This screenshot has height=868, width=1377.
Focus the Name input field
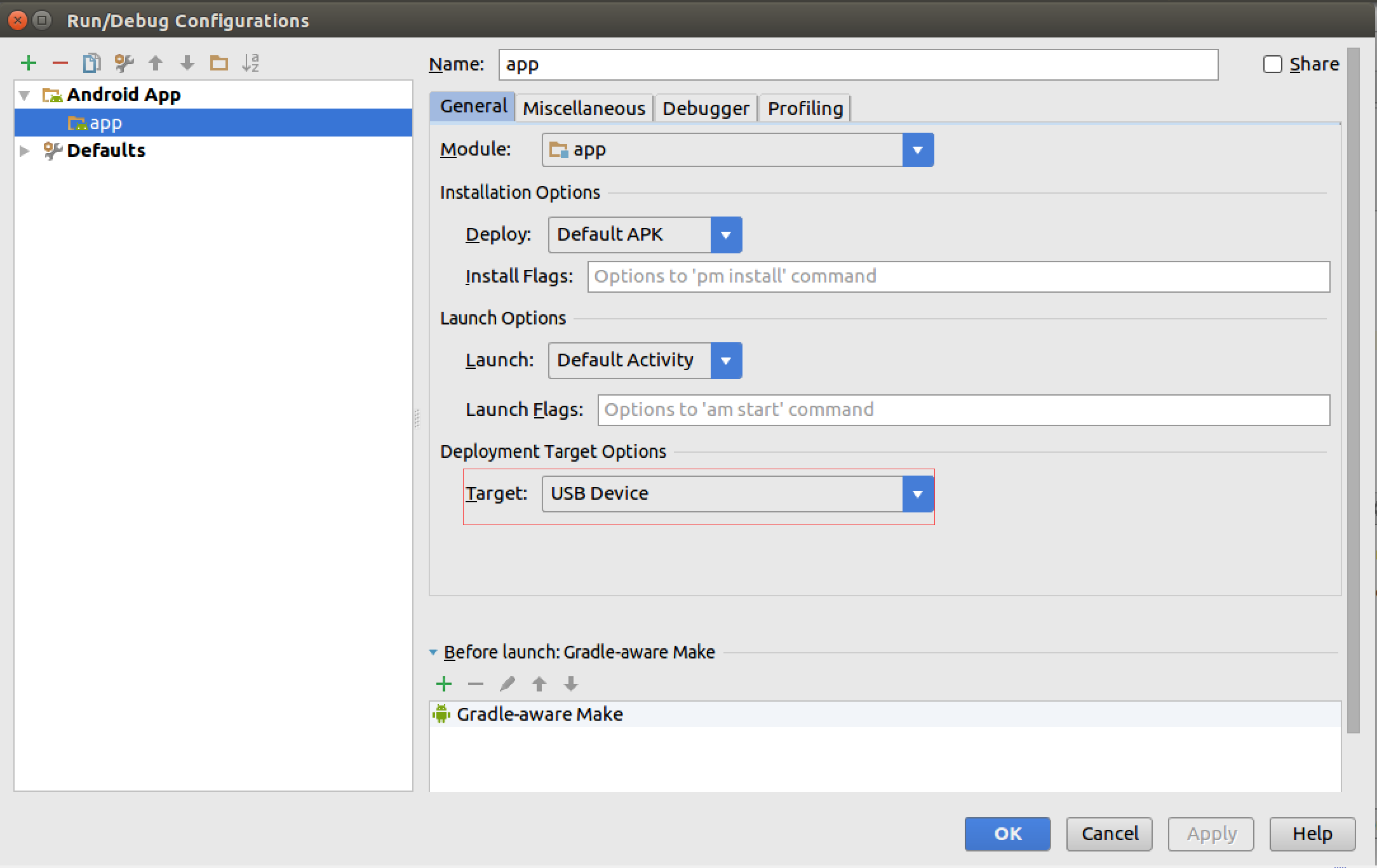tap(858, 65)
